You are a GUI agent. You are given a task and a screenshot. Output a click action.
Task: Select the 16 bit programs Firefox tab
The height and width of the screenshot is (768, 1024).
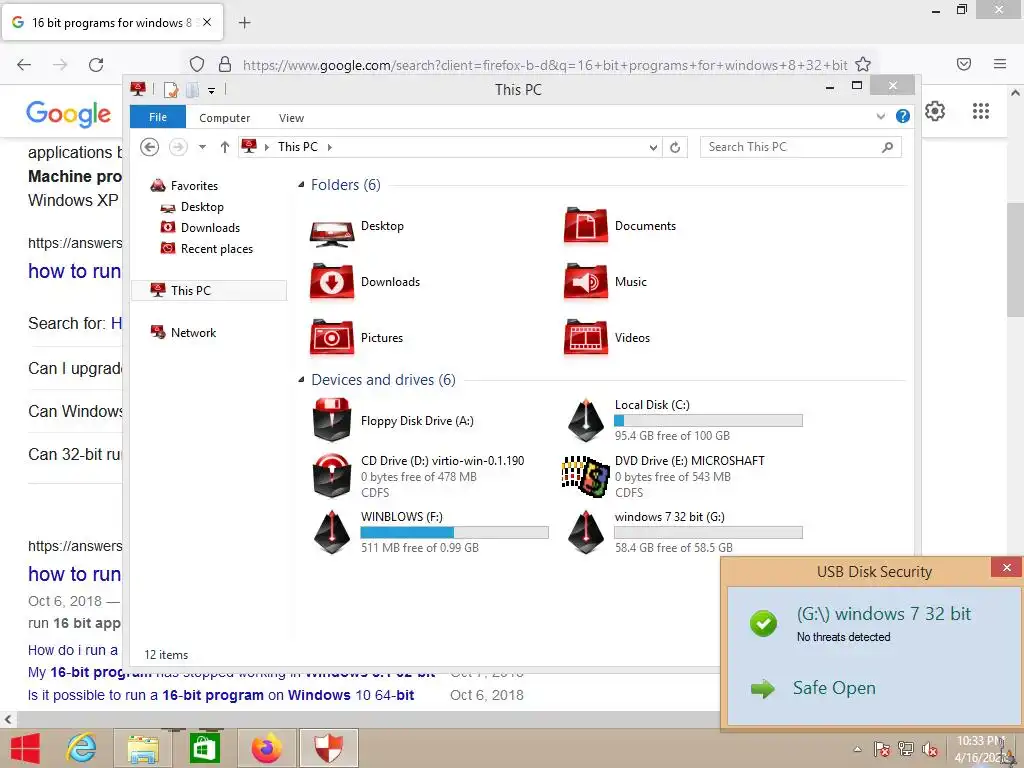point(112,22)
